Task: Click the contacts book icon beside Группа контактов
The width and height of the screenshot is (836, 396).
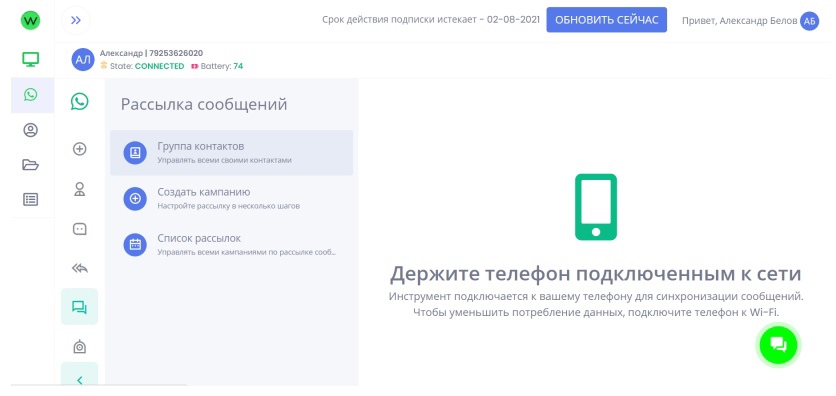Action: [x=135, y=153]
